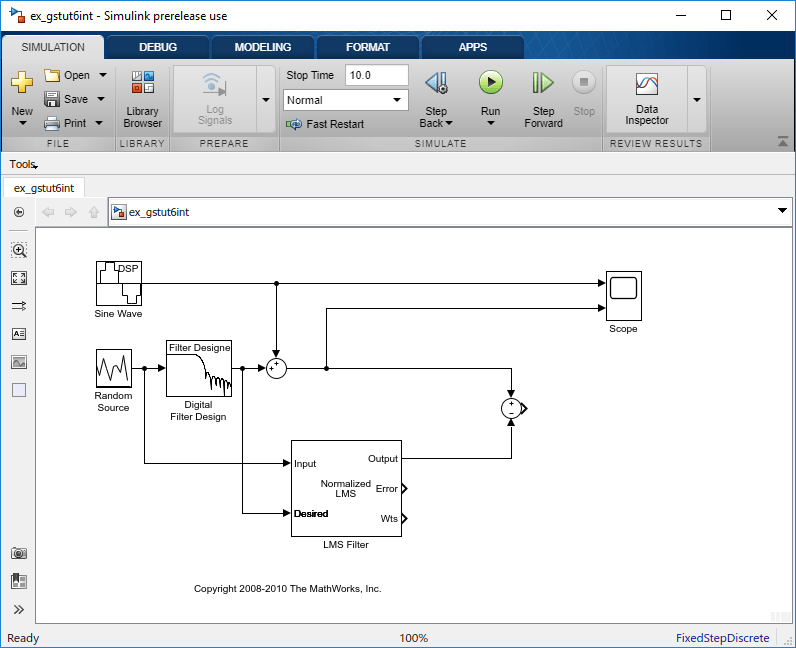Click the Step Back button

coord(436,99)
